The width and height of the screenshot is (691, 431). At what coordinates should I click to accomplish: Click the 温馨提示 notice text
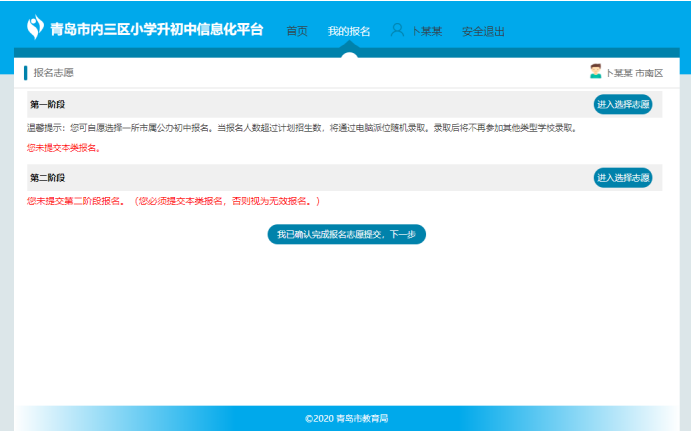coord(302,128)
